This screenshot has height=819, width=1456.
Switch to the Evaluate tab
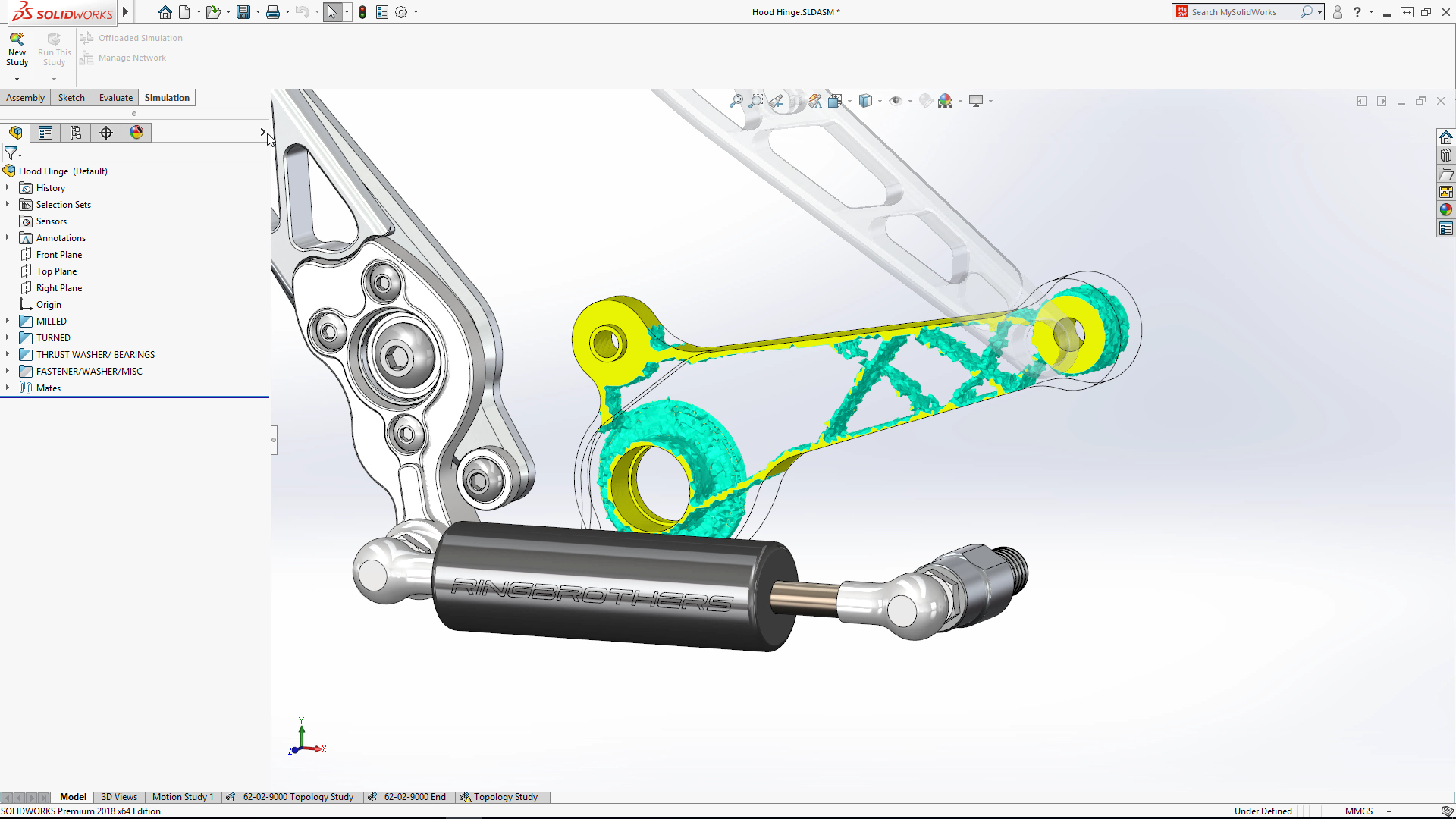(115, 98)
